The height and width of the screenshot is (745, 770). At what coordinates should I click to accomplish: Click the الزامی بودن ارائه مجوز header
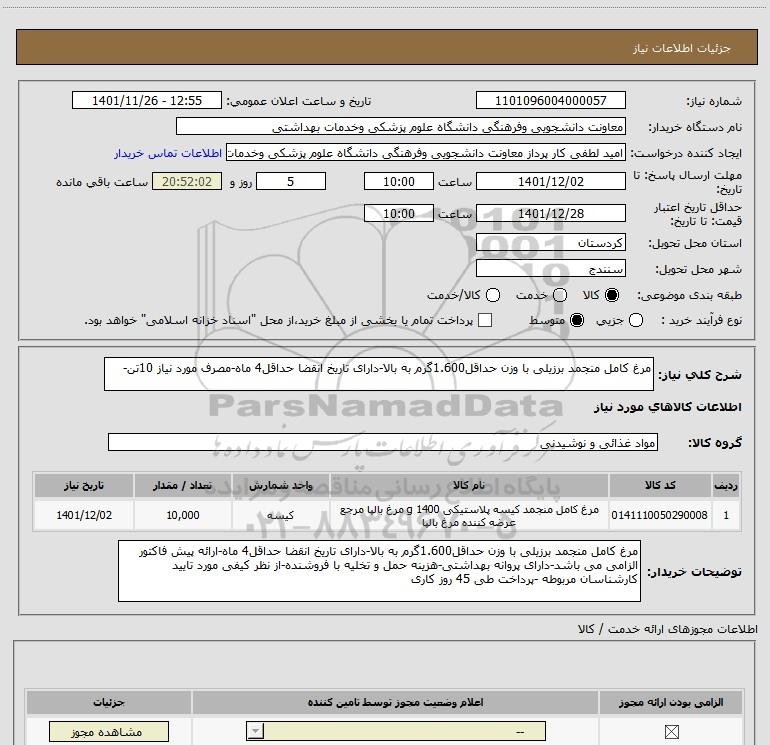coord(671,702)
